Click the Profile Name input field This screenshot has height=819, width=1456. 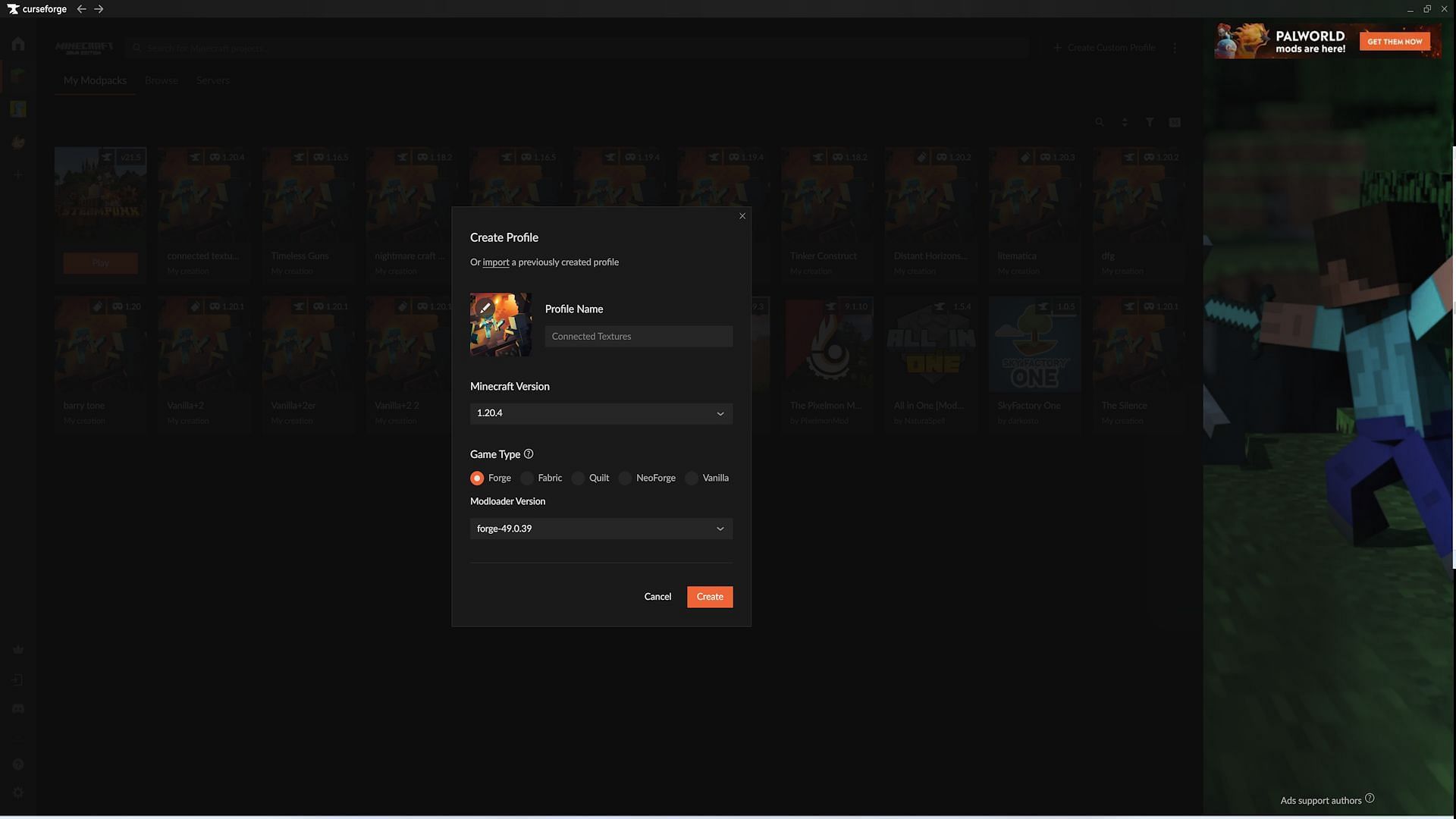(x=639, y=336)
